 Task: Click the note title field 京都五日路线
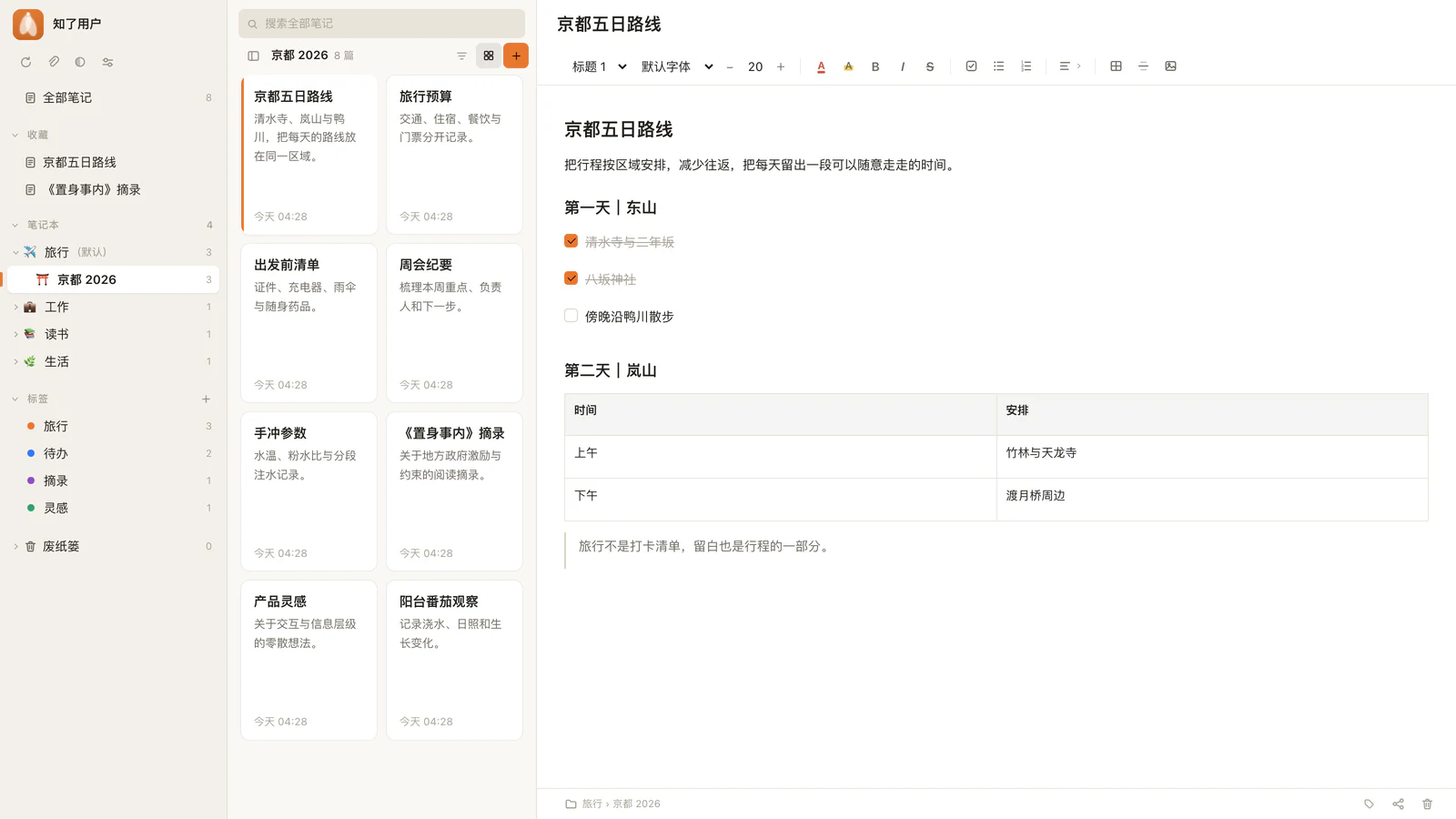point(609,25)
